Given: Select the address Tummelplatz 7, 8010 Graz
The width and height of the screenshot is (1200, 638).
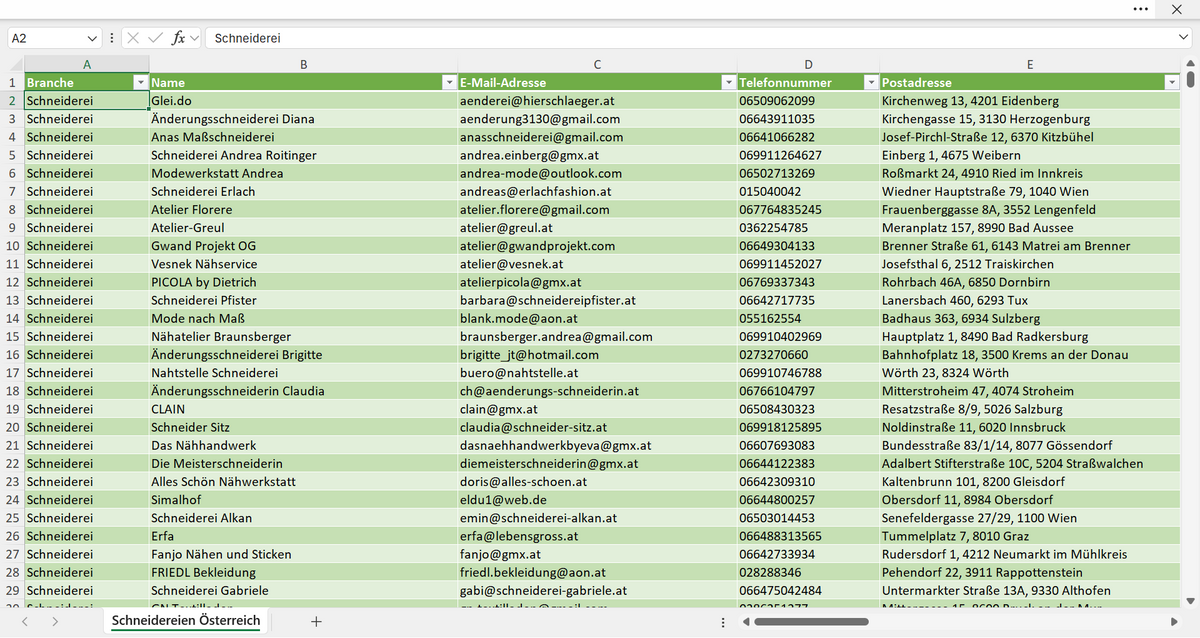Looking at the screenshot, I should 1030,536.
